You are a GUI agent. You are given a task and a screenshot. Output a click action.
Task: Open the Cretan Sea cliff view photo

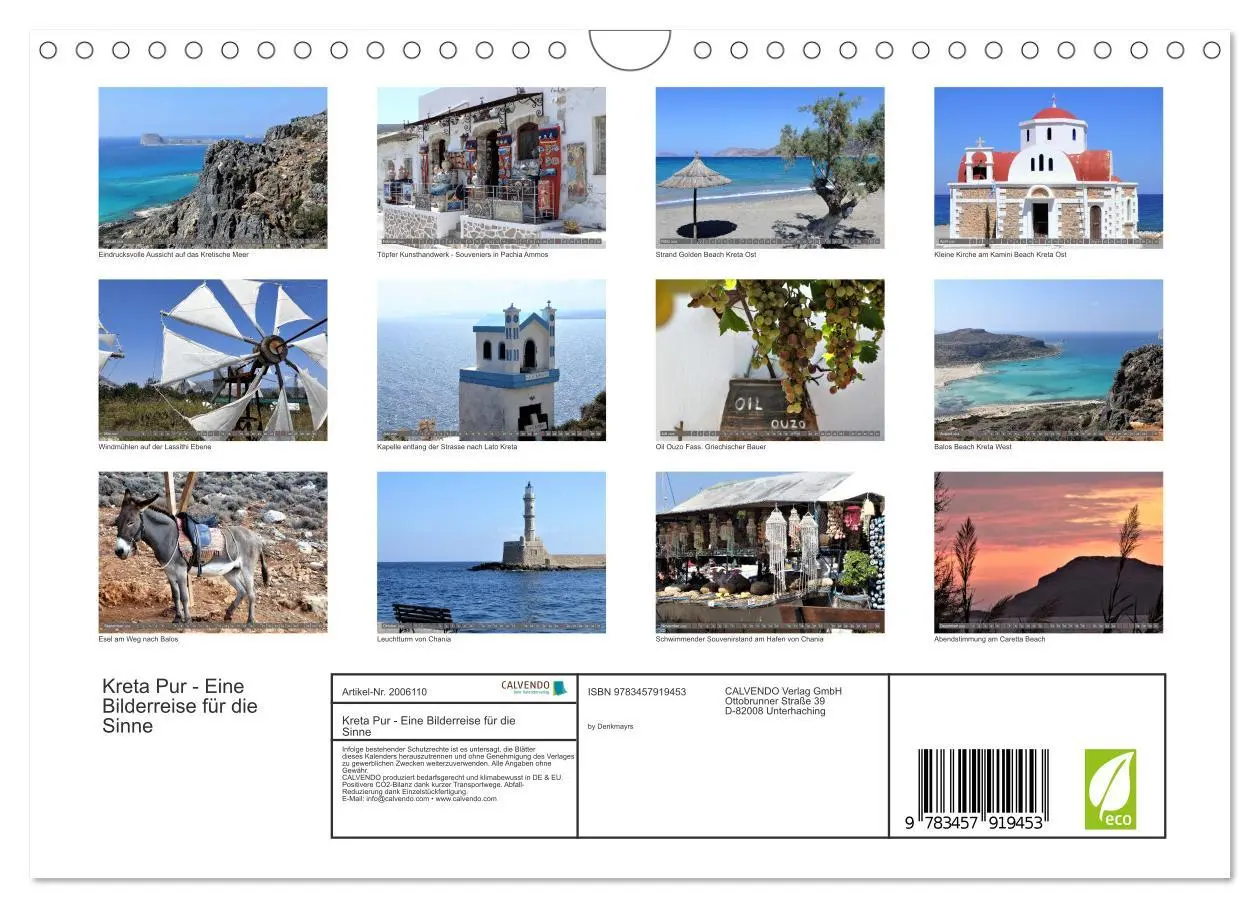(212, 167)
